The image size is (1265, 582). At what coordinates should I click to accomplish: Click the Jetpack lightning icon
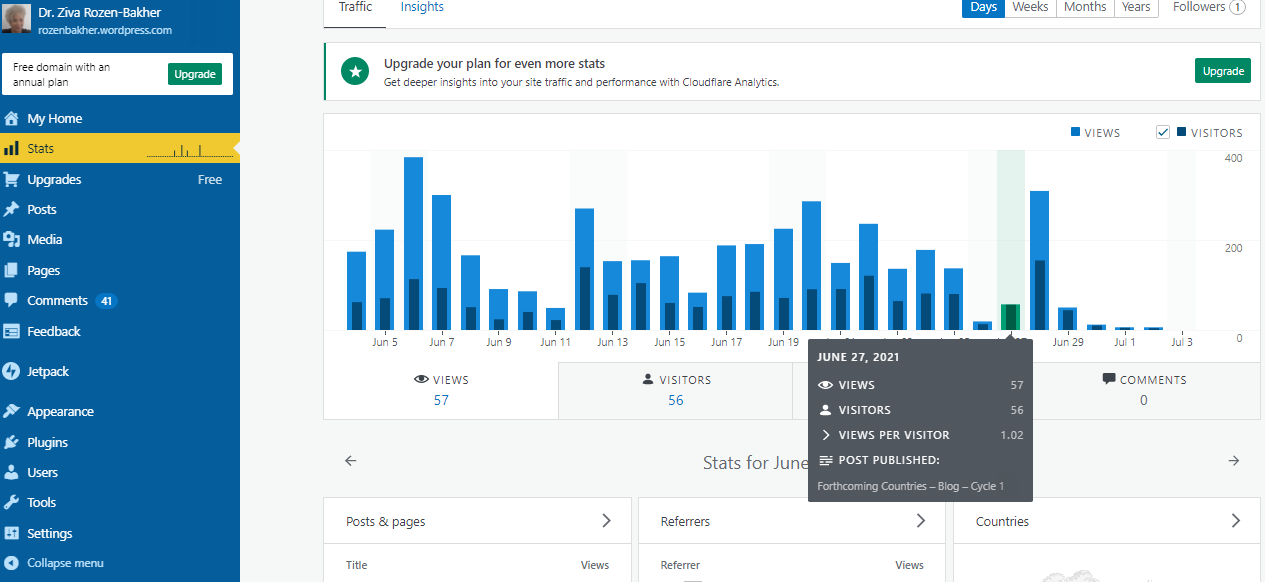11,371
